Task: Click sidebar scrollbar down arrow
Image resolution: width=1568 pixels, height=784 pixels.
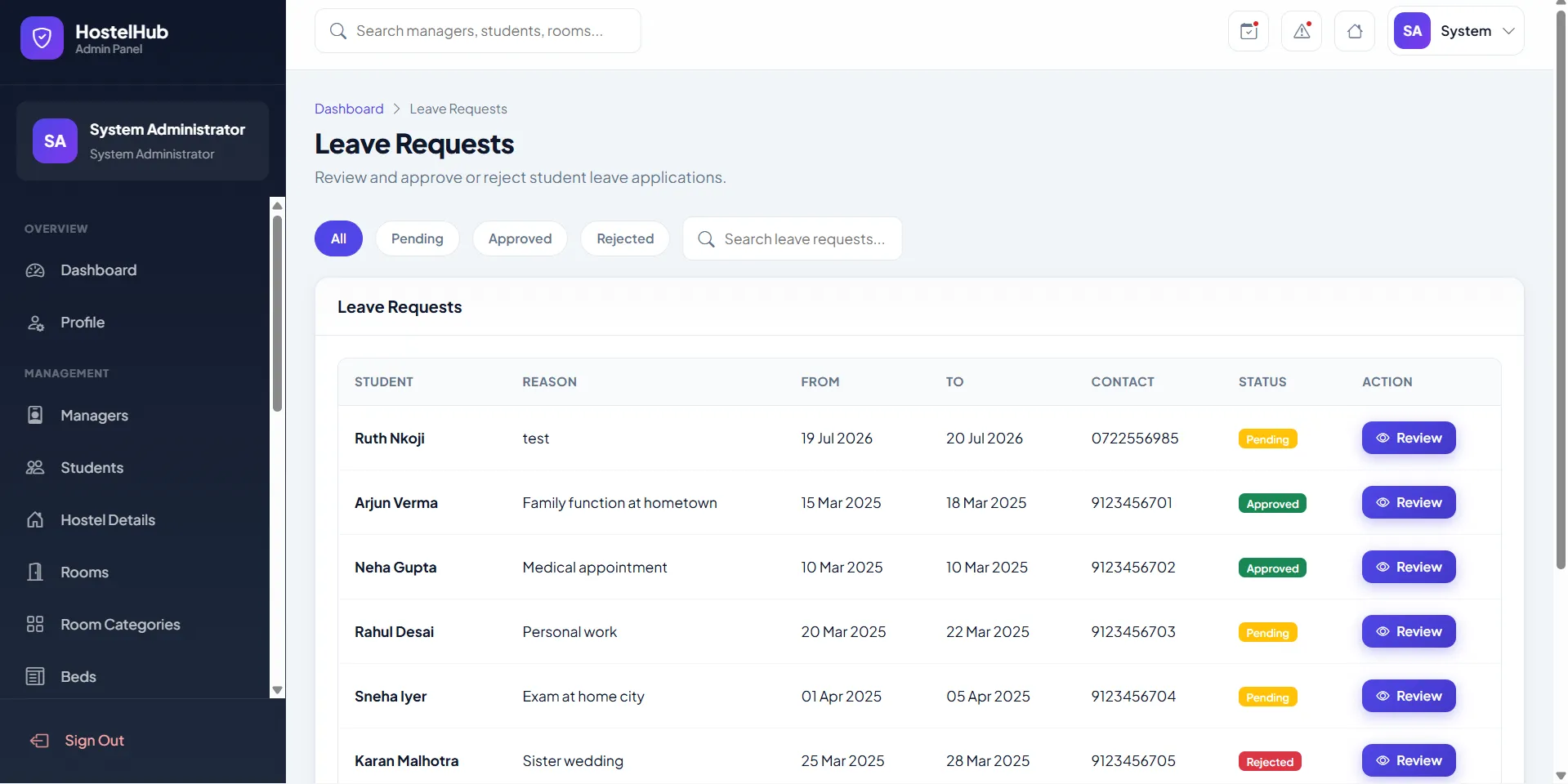Action: 277,690
